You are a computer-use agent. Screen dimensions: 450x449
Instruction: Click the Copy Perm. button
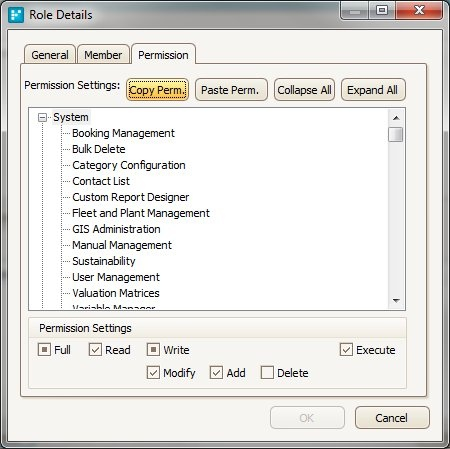157,90
